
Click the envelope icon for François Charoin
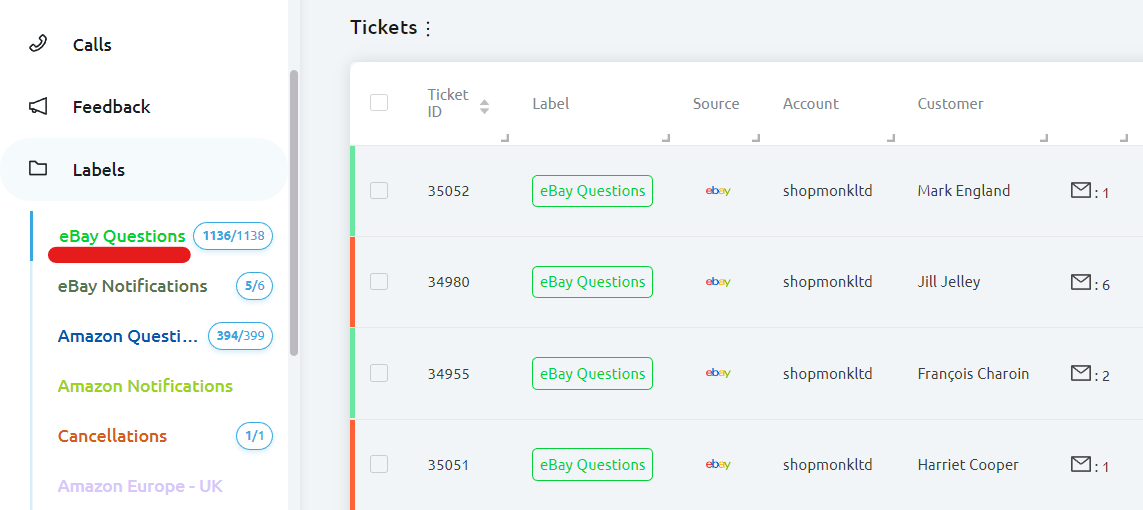coord(1080,373)
